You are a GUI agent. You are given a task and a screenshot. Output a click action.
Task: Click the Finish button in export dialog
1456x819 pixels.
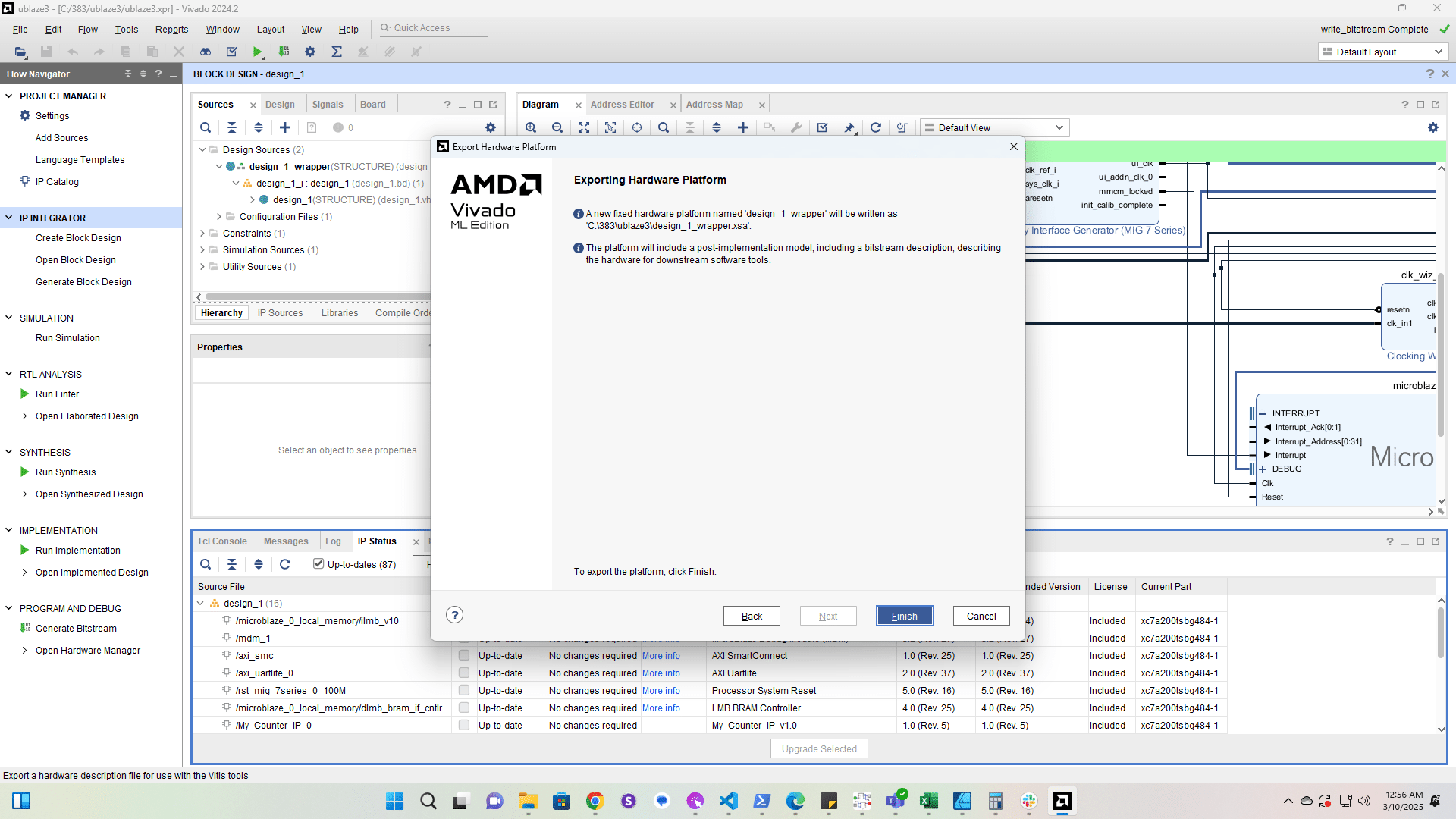[904, 616]
